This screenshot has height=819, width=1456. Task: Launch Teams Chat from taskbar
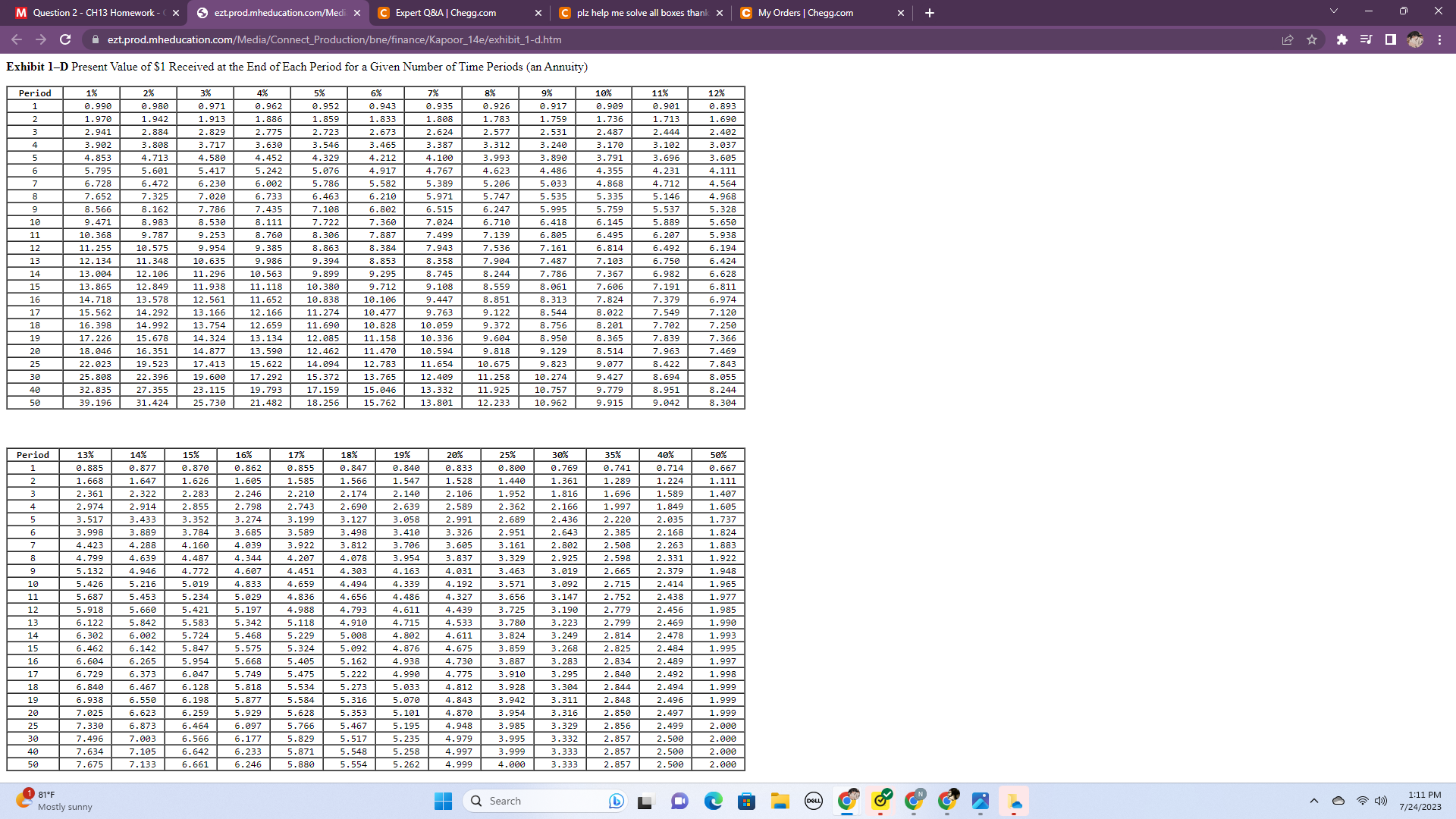[x=679, y=801]
